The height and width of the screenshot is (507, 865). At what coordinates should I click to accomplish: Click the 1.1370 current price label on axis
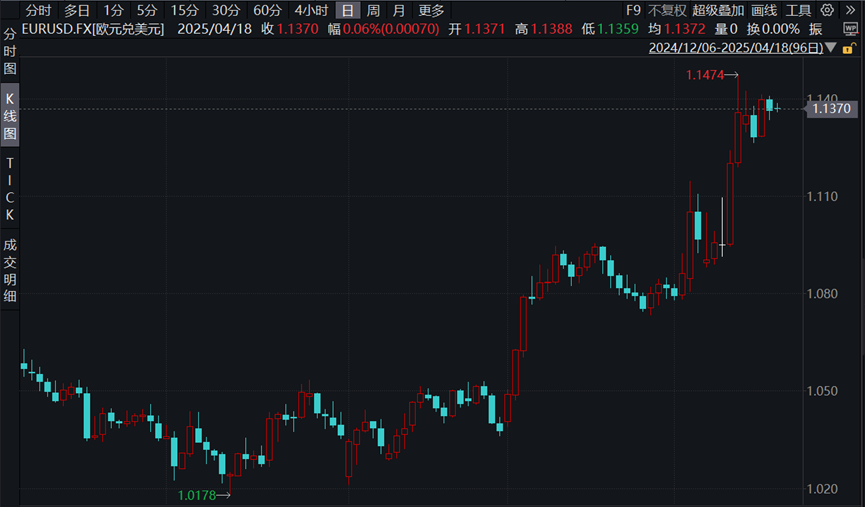(x=831, y=108)
